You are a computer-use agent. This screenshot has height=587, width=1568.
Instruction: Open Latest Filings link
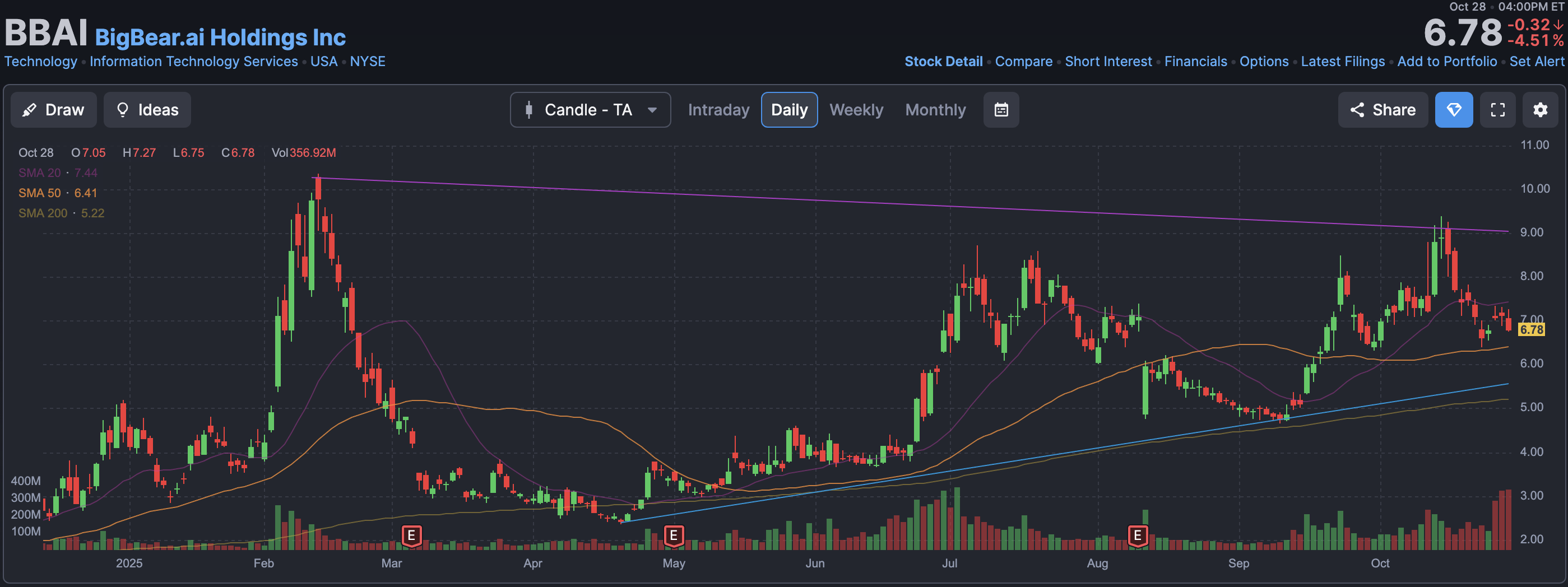(x=1342, y=62)
